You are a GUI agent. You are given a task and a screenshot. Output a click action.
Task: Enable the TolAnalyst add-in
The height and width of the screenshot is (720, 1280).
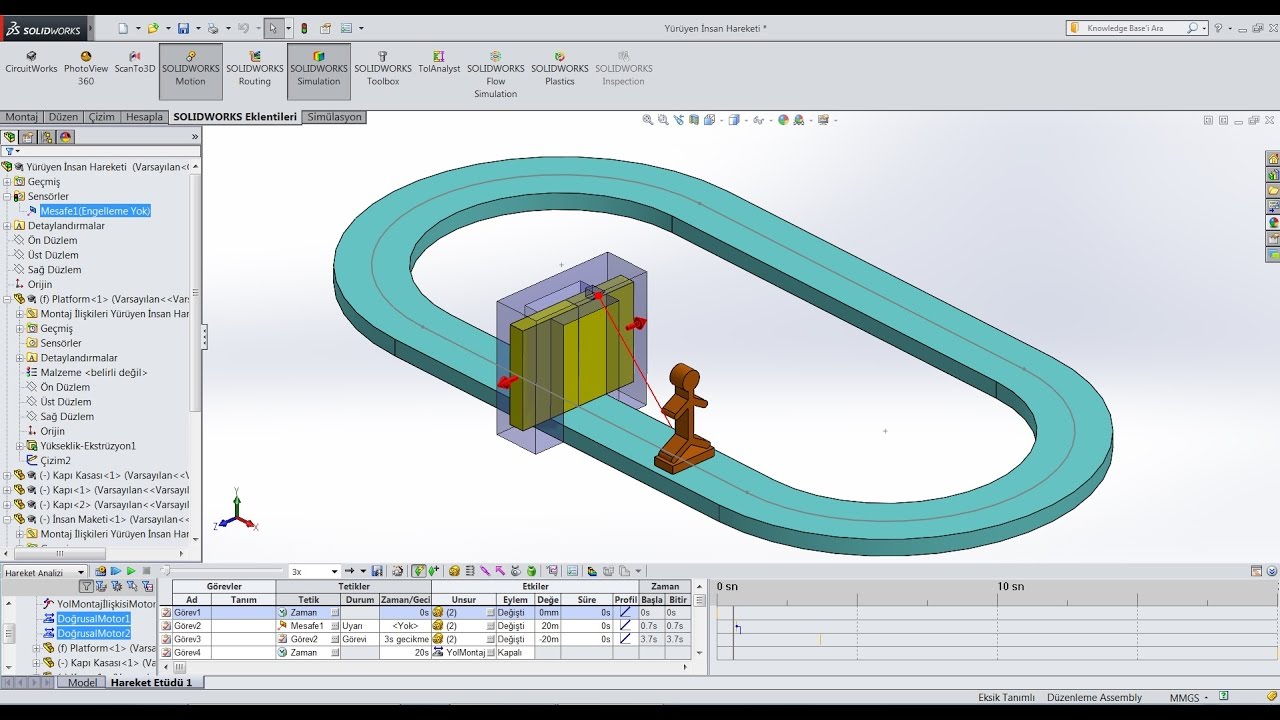[x=439, y=63]
